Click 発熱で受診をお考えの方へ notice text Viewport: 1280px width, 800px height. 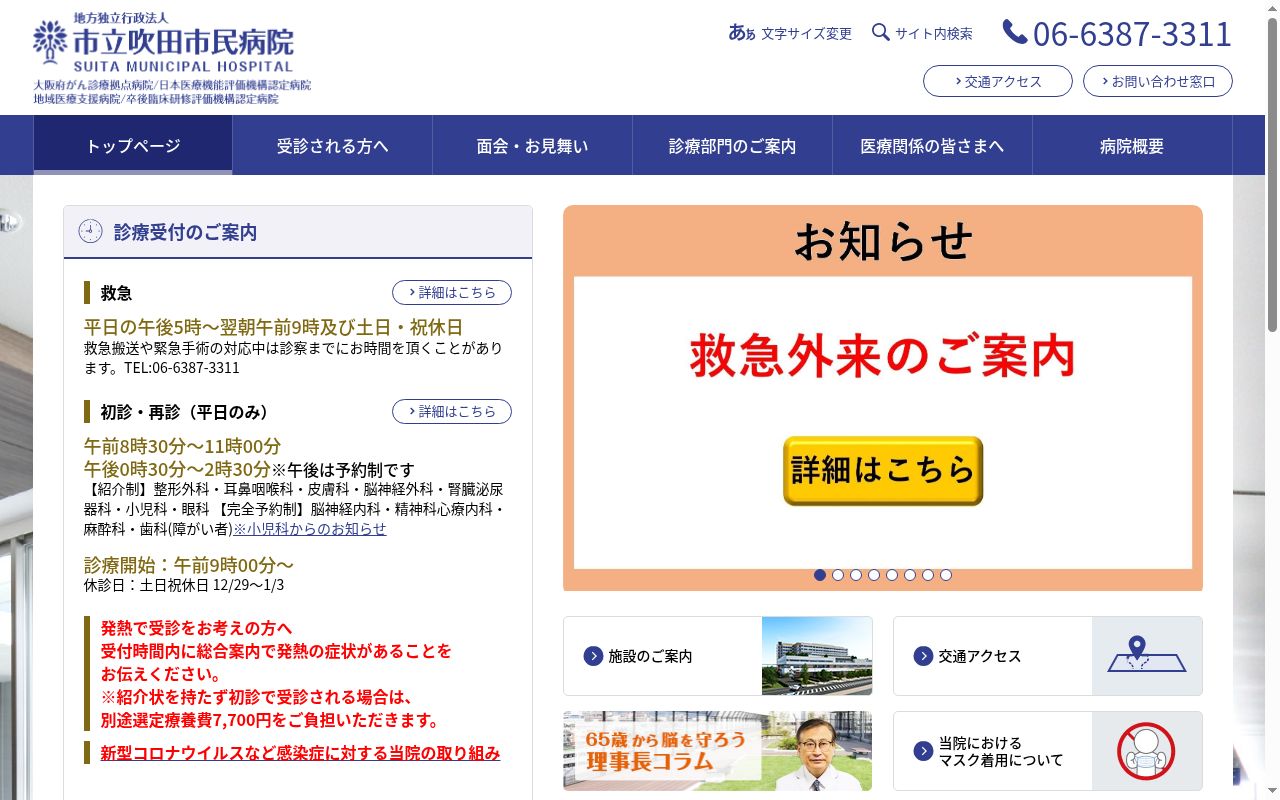point(196,628)
